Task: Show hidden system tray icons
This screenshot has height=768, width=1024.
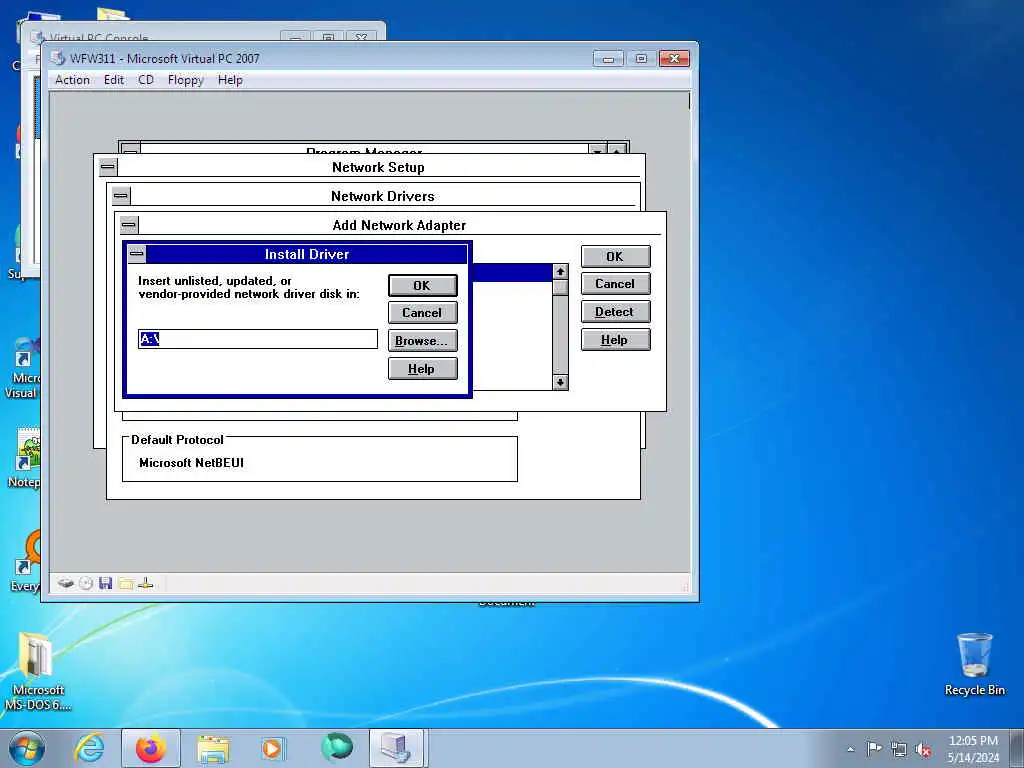Action: click(x=850, y=750)
